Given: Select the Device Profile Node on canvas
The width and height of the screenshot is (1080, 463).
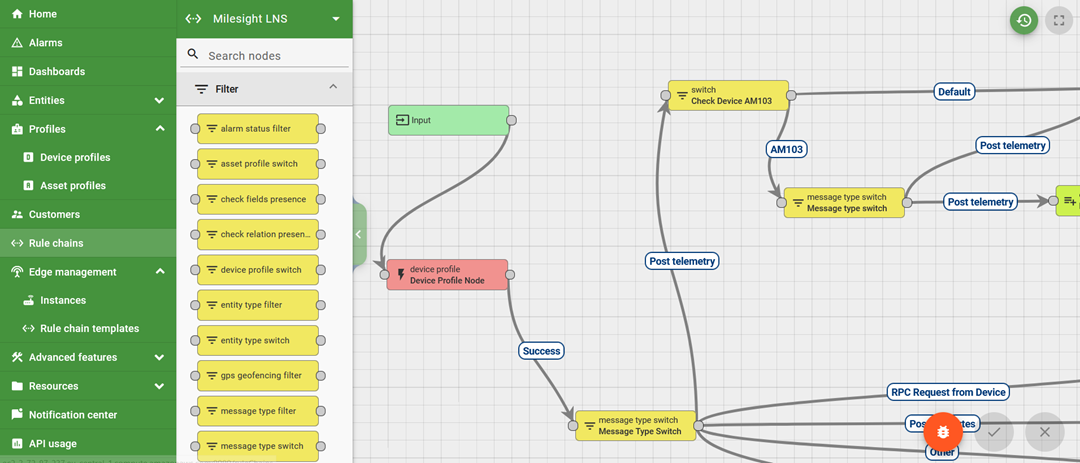Looking at the screenshot, I should click(x=447, y=275).
